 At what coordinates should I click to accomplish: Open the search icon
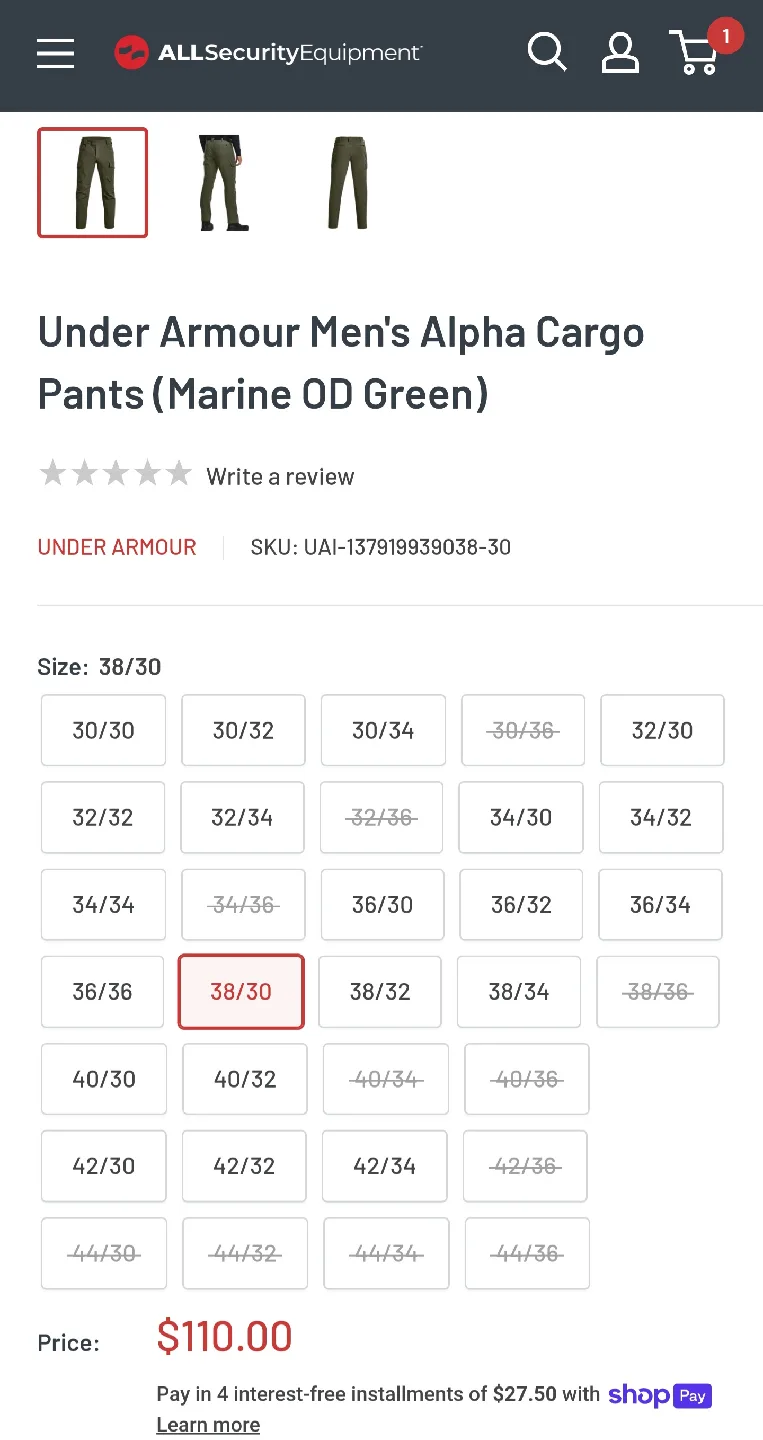pyautogui.click(x=547, y=52)
